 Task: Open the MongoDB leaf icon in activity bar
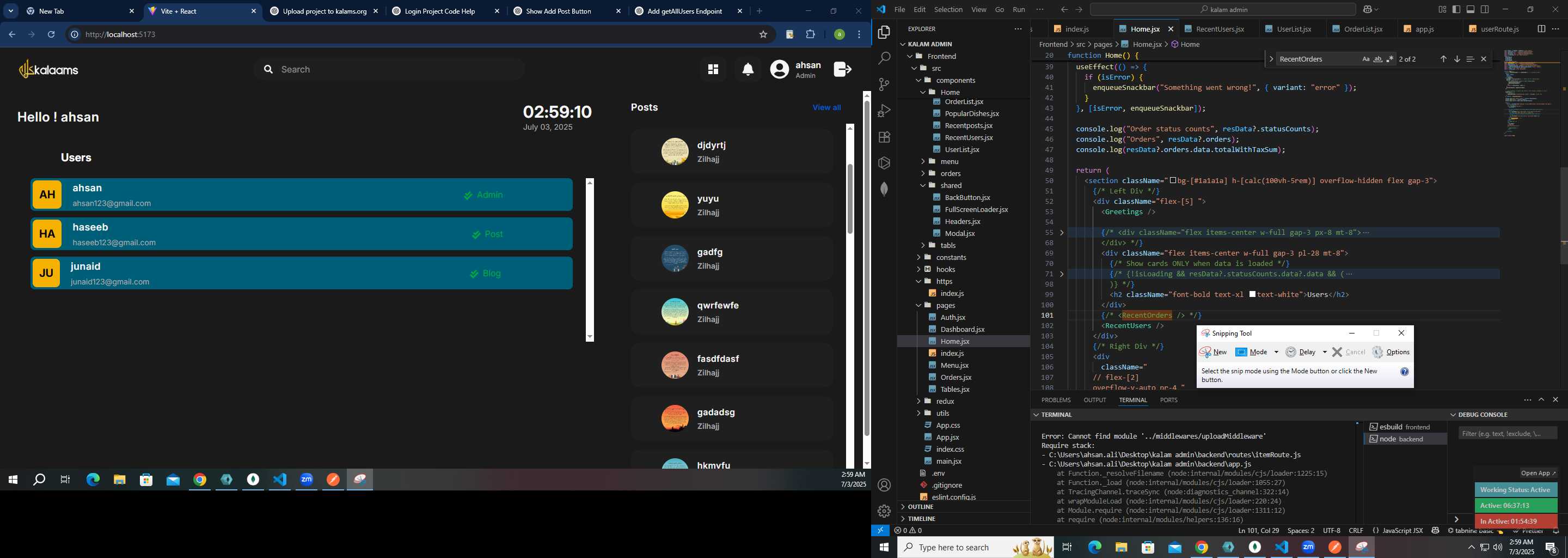(x=884, y=190)
